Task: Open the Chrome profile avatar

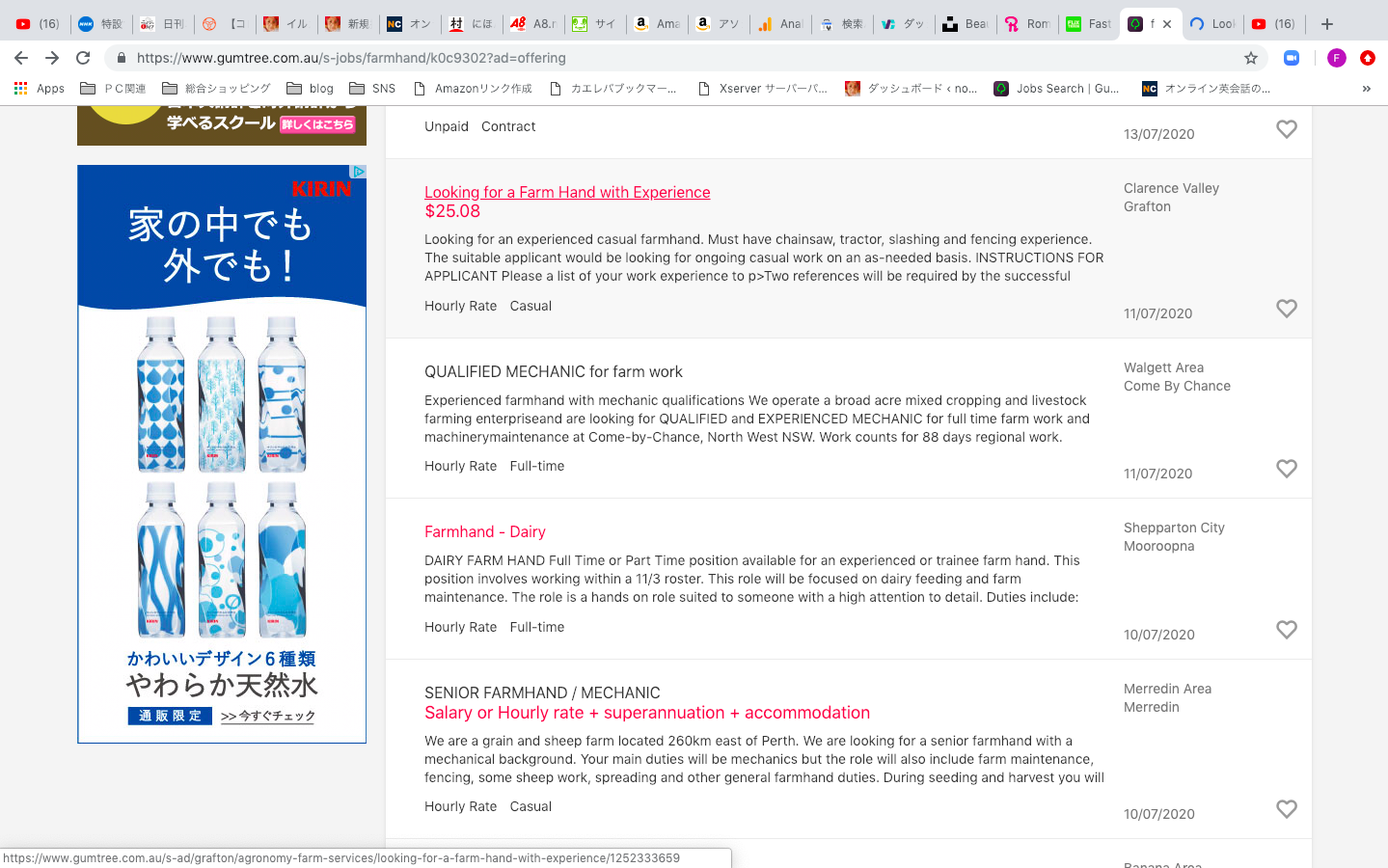Action: pyautogui.click(x=1336, y=58)
